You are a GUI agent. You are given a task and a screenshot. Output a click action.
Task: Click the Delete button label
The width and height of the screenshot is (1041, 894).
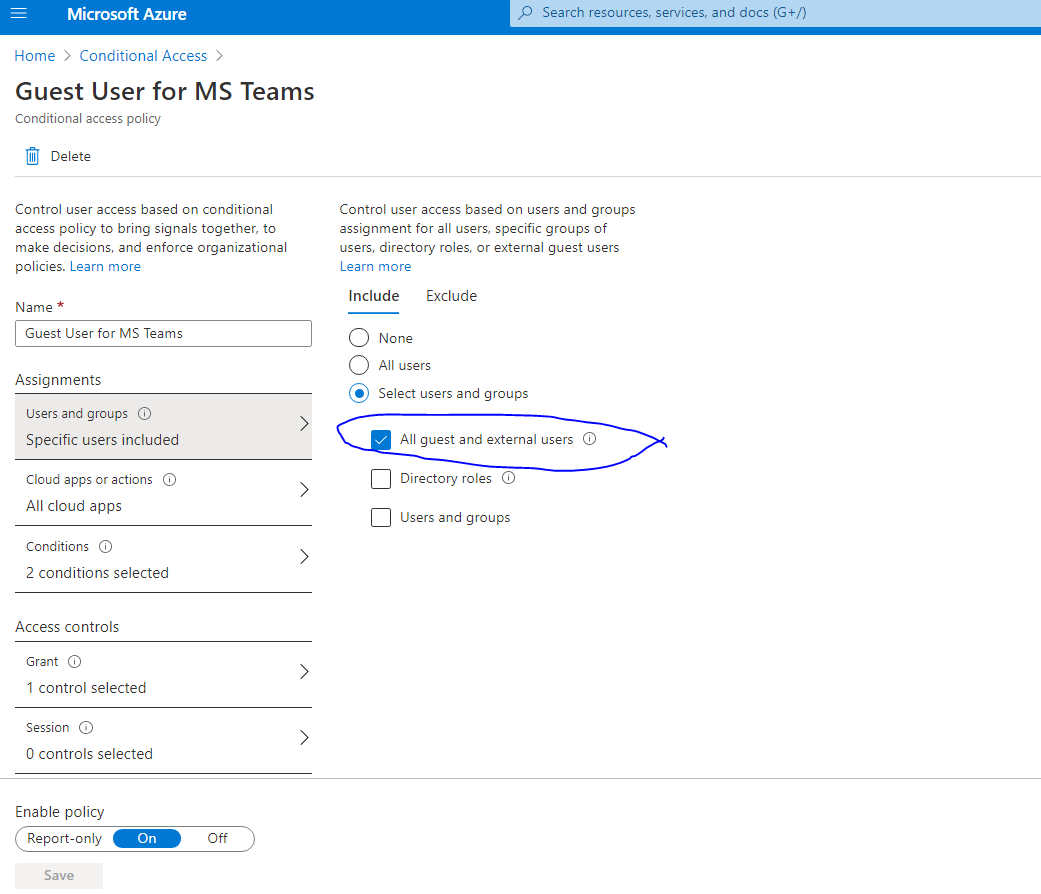coord(70,156)
